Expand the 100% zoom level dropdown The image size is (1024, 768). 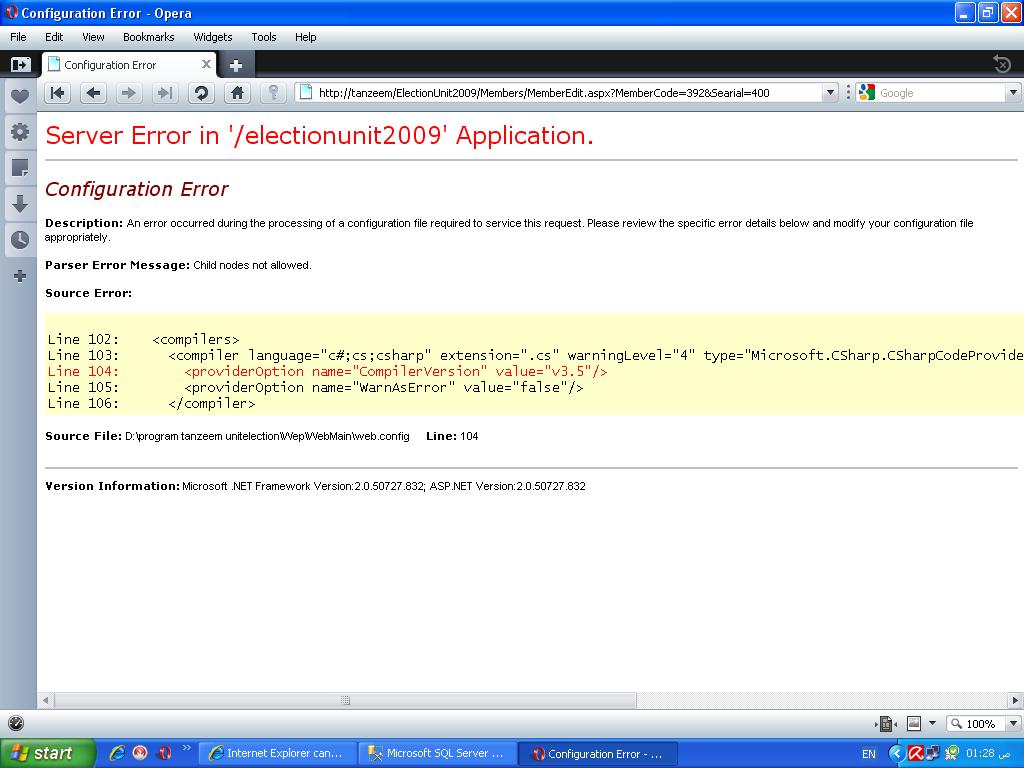1013,723
